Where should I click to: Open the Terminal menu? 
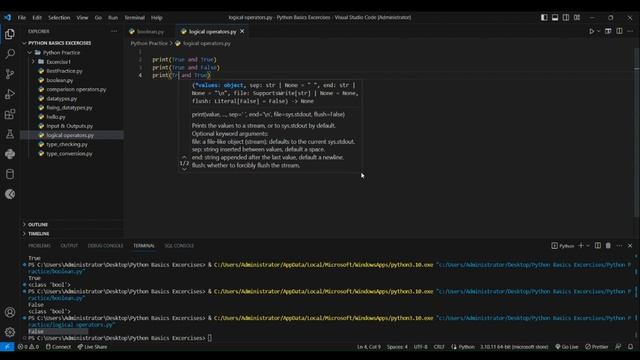point(135,18)
